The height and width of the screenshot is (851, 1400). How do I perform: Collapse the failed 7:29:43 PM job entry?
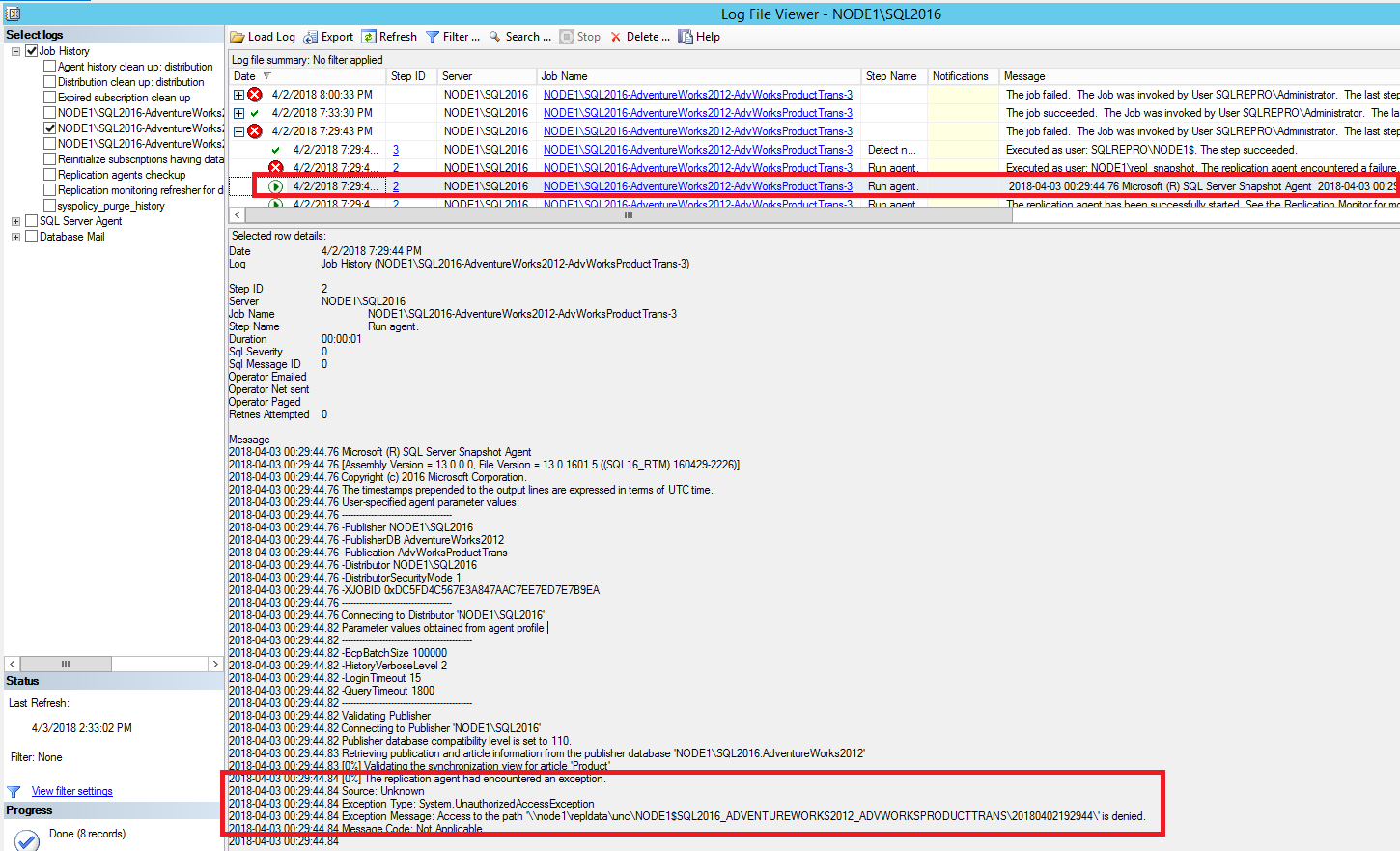coord(239,130)
